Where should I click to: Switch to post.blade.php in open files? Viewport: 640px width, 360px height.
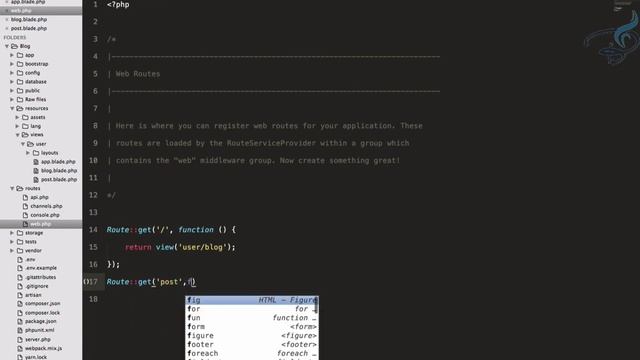click(x=29, y=29)
